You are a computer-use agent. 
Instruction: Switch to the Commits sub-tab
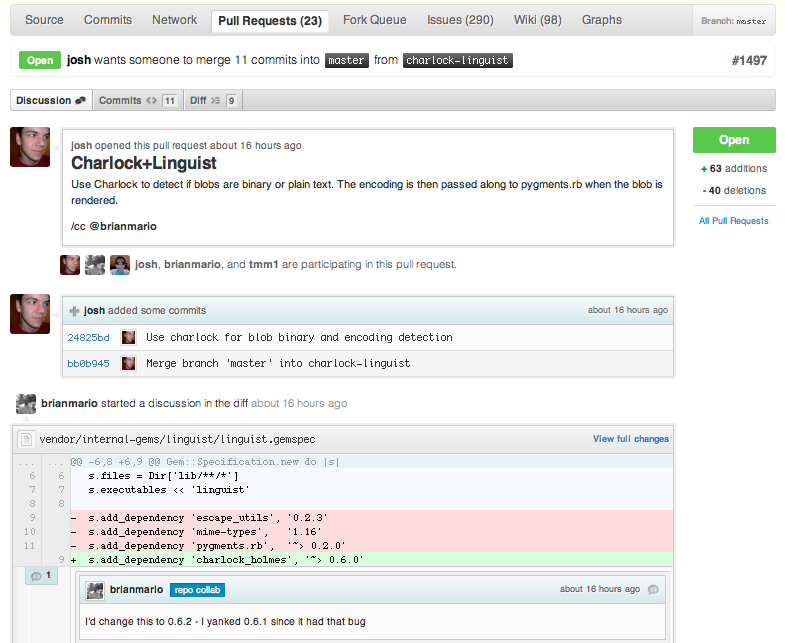click(137, 100)
